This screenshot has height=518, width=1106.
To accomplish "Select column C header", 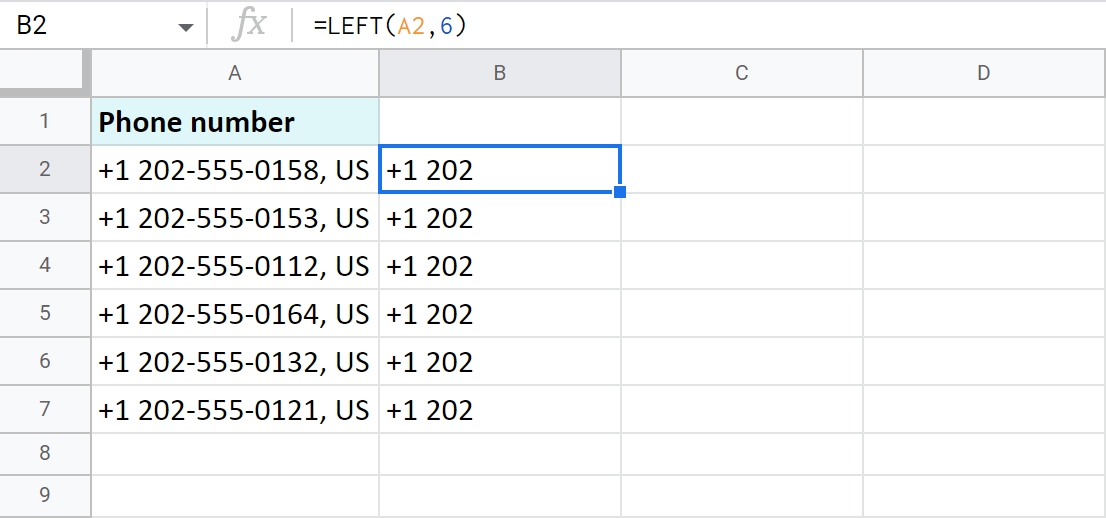I will [741, 73].
